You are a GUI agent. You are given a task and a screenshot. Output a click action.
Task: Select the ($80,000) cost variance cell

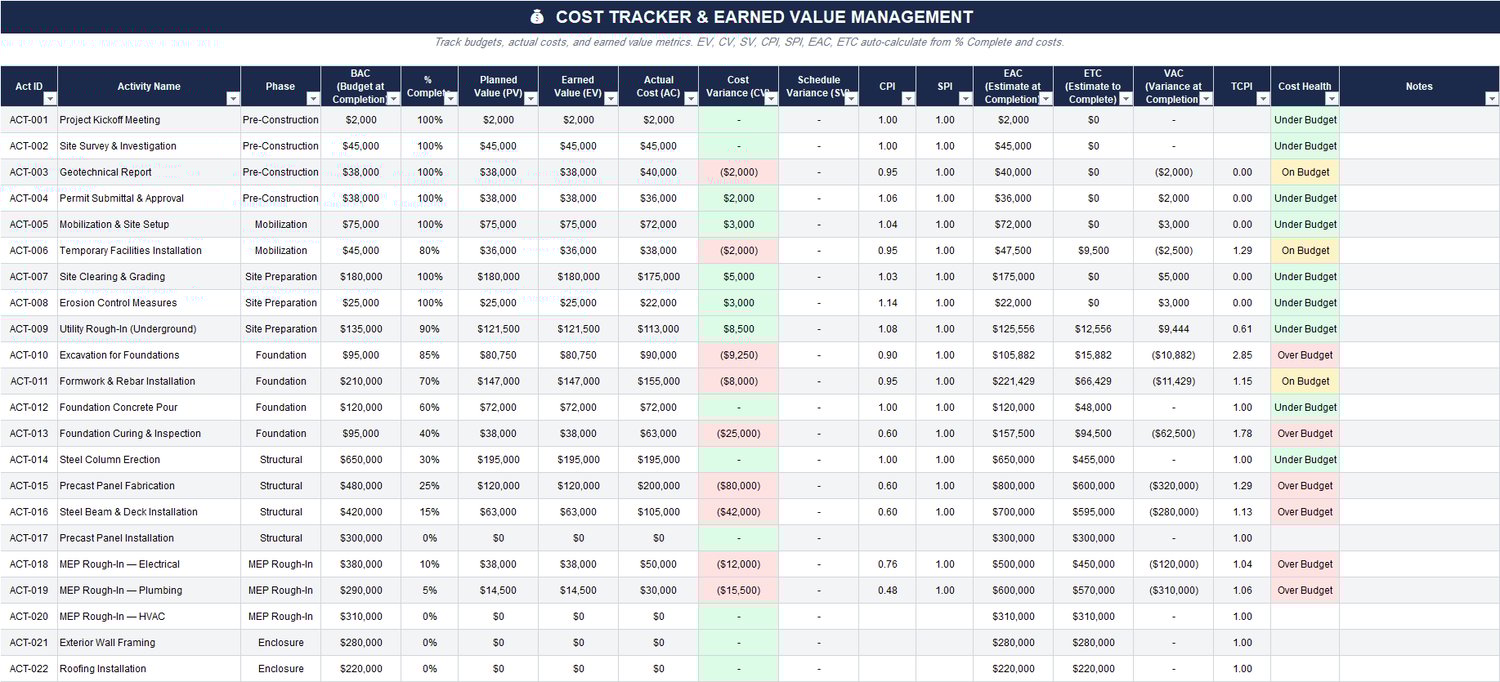[x=738, y=486]
